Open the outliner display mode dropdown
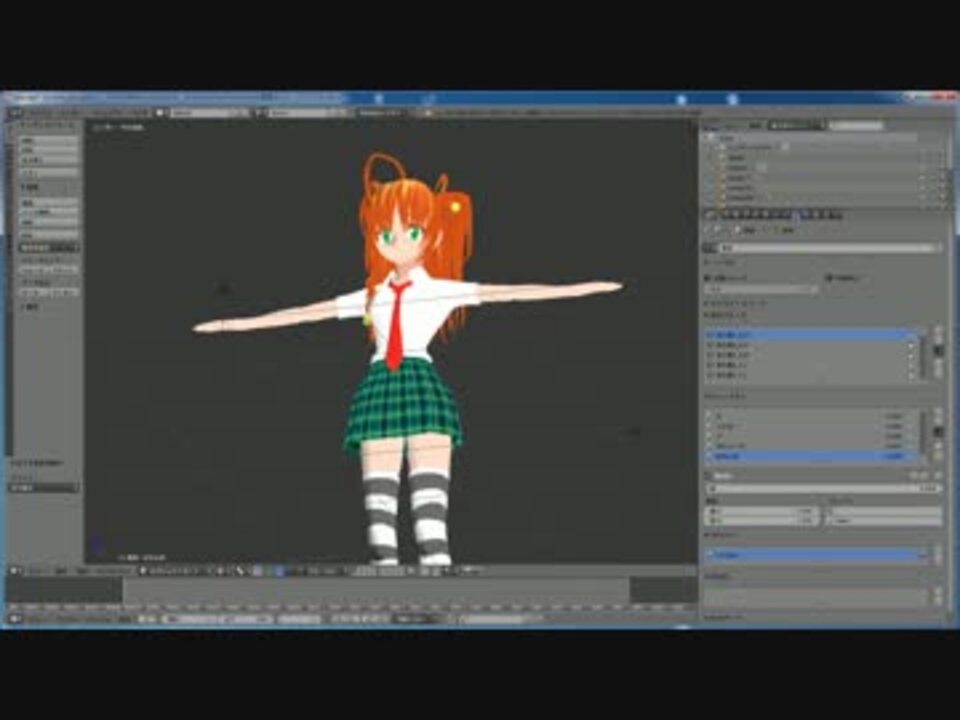Screen dimensions: 960x720 795,126
